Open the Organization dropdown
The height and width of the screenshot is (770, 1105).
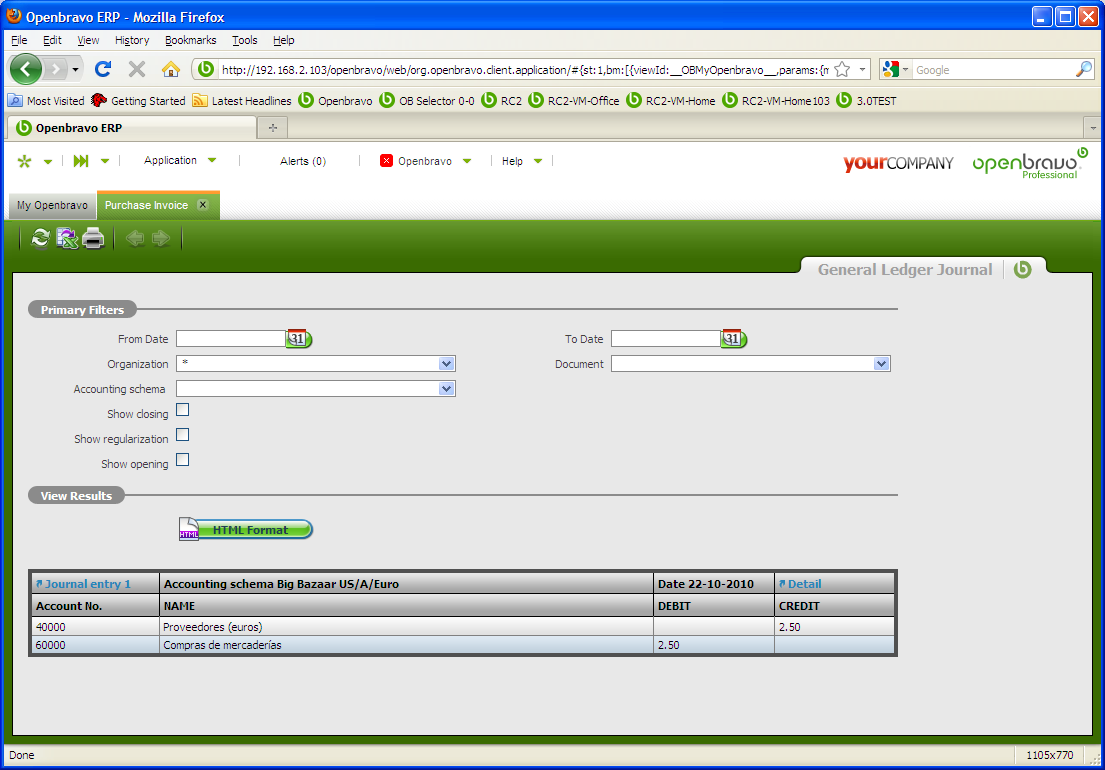click(446, 364)
